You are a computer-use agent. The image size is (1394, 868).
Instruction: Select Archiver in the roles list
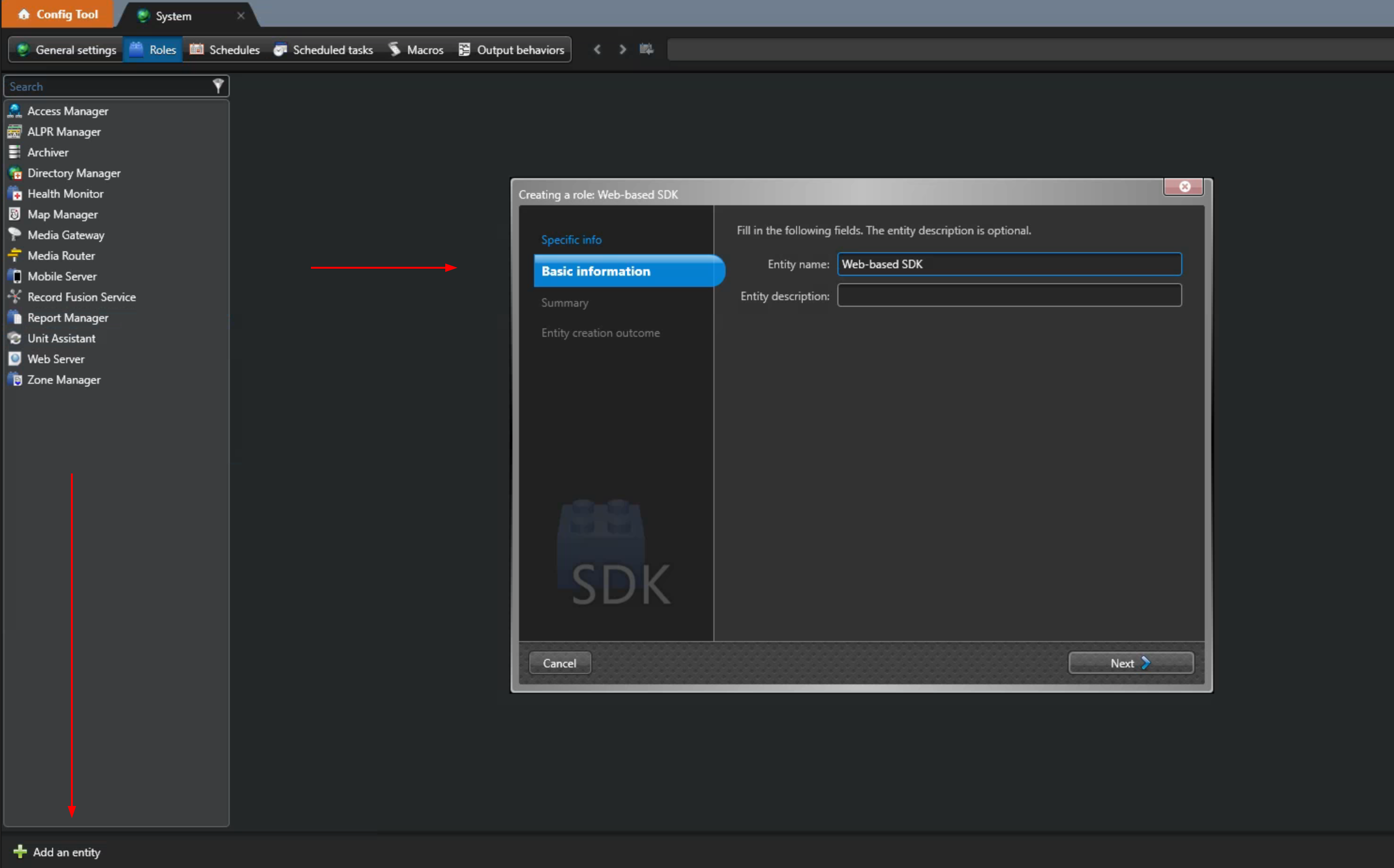(x=117, y=152)
